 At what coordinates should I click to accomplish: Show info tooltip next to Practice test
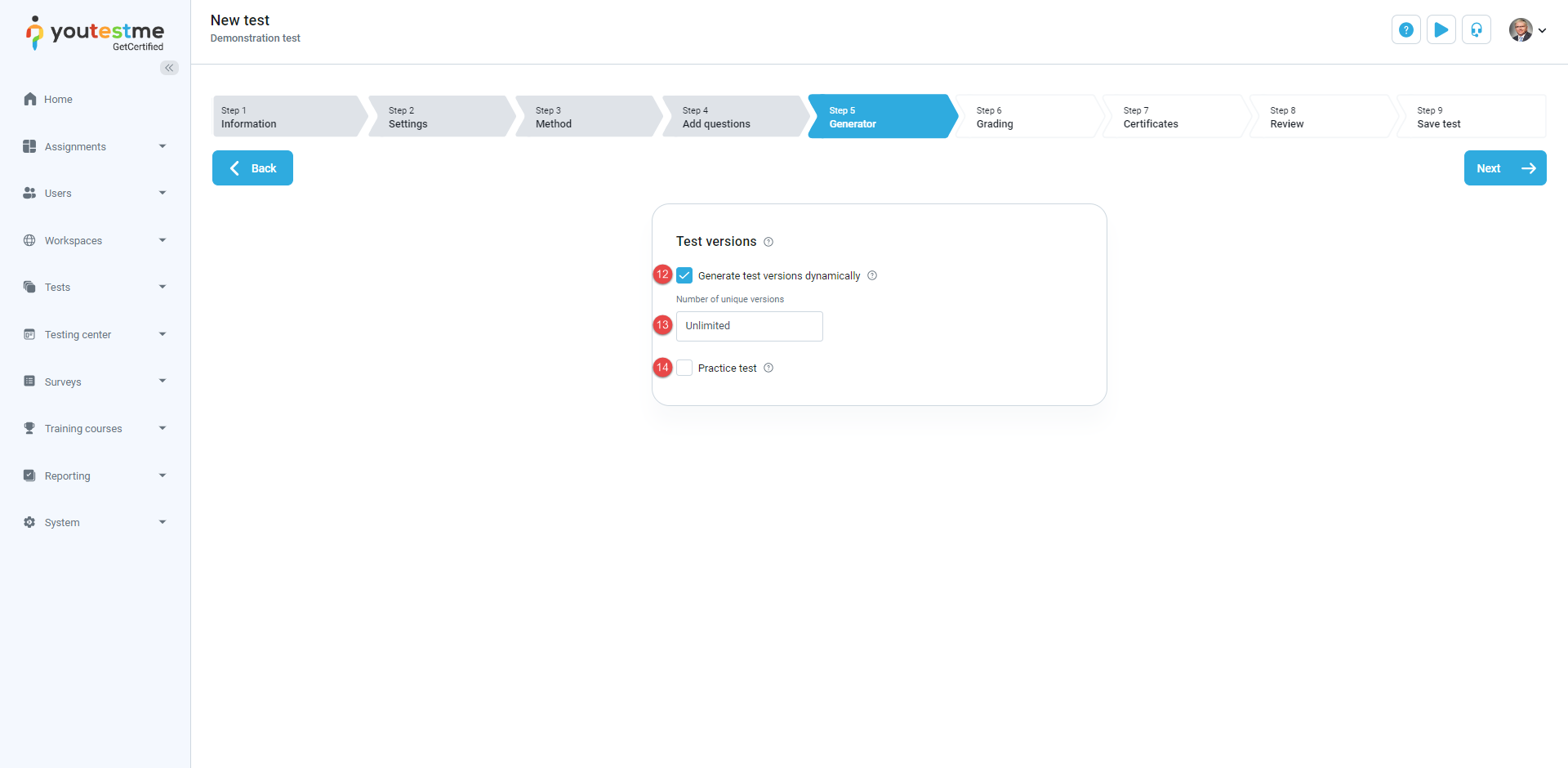pos(768,368)
